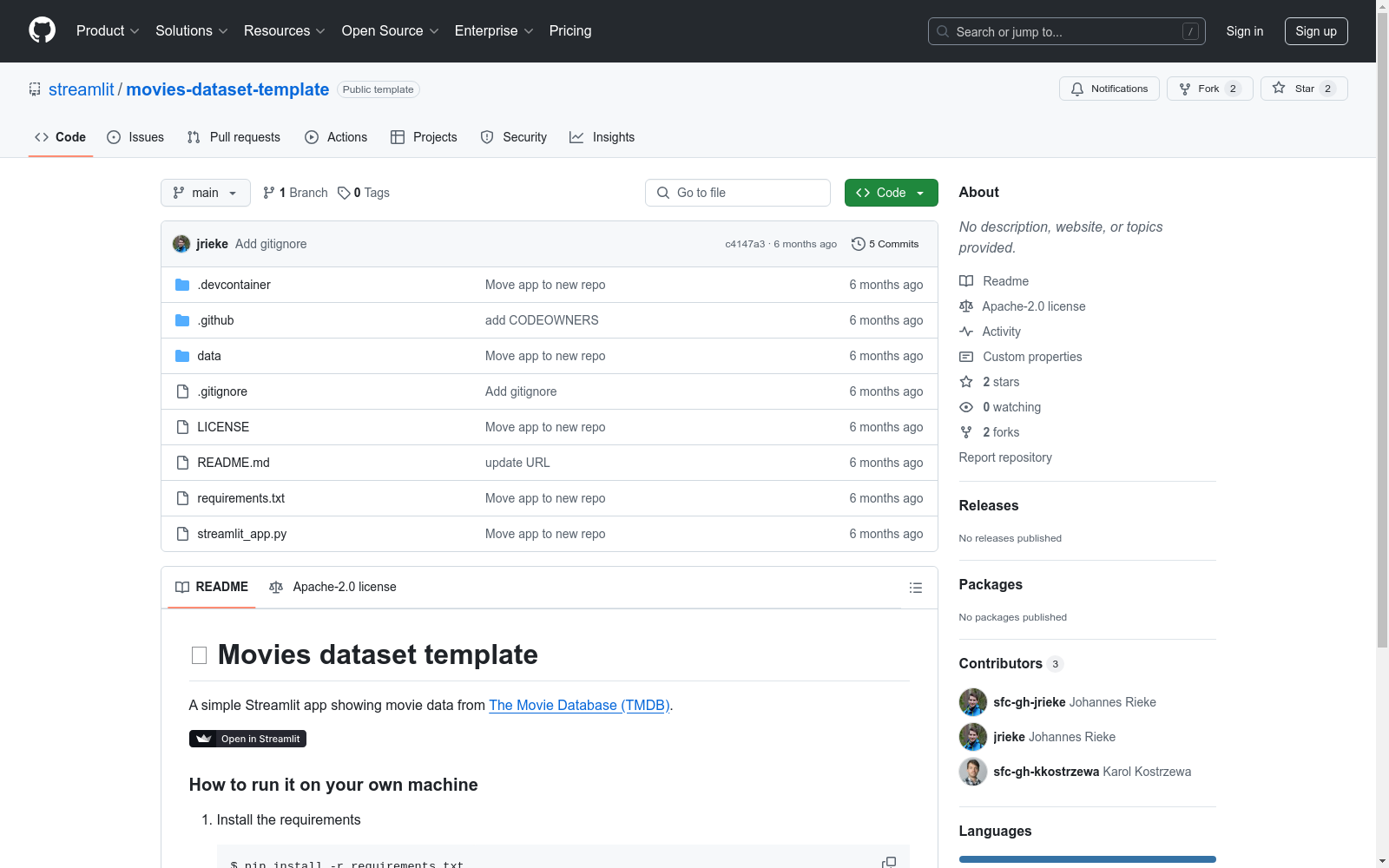Click the streamlit_app.py file icon
This screenshot has height=868, width=1389.
click(182, 534)
